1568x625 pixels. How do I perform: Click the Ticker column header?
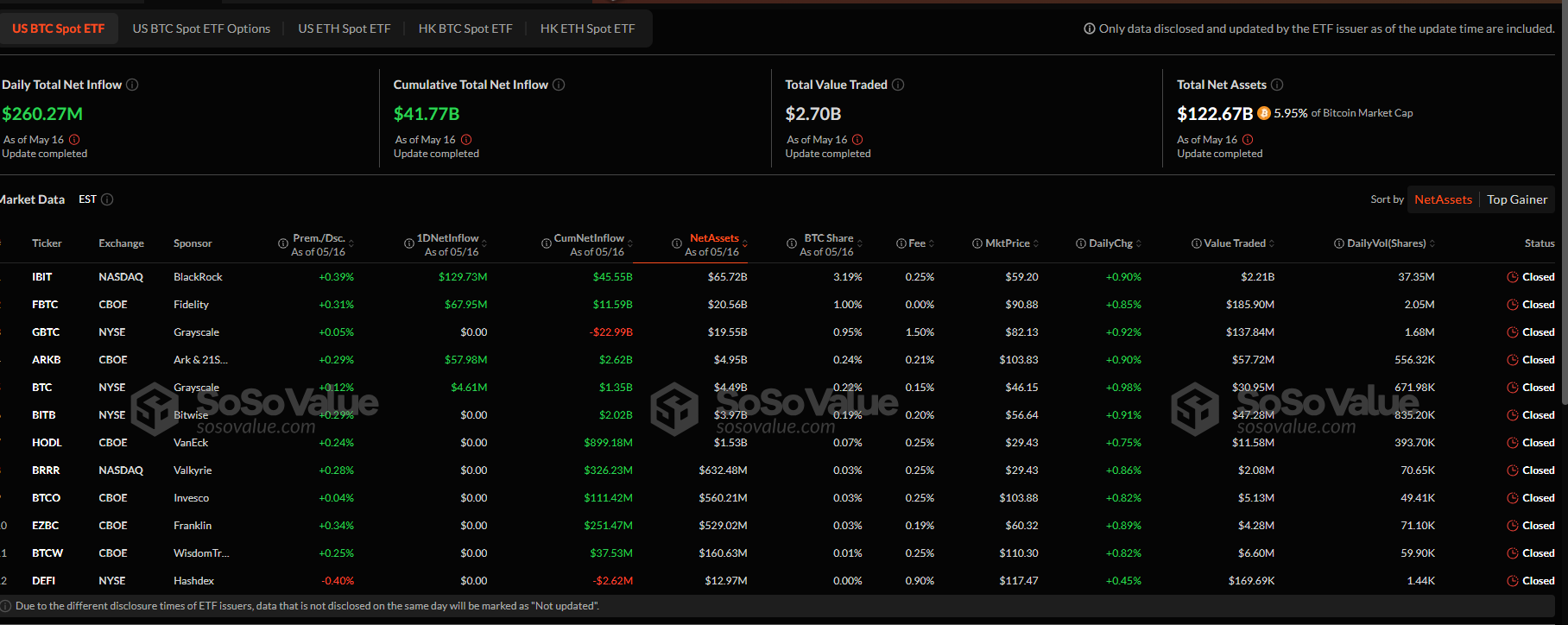[x=47, y=243]
